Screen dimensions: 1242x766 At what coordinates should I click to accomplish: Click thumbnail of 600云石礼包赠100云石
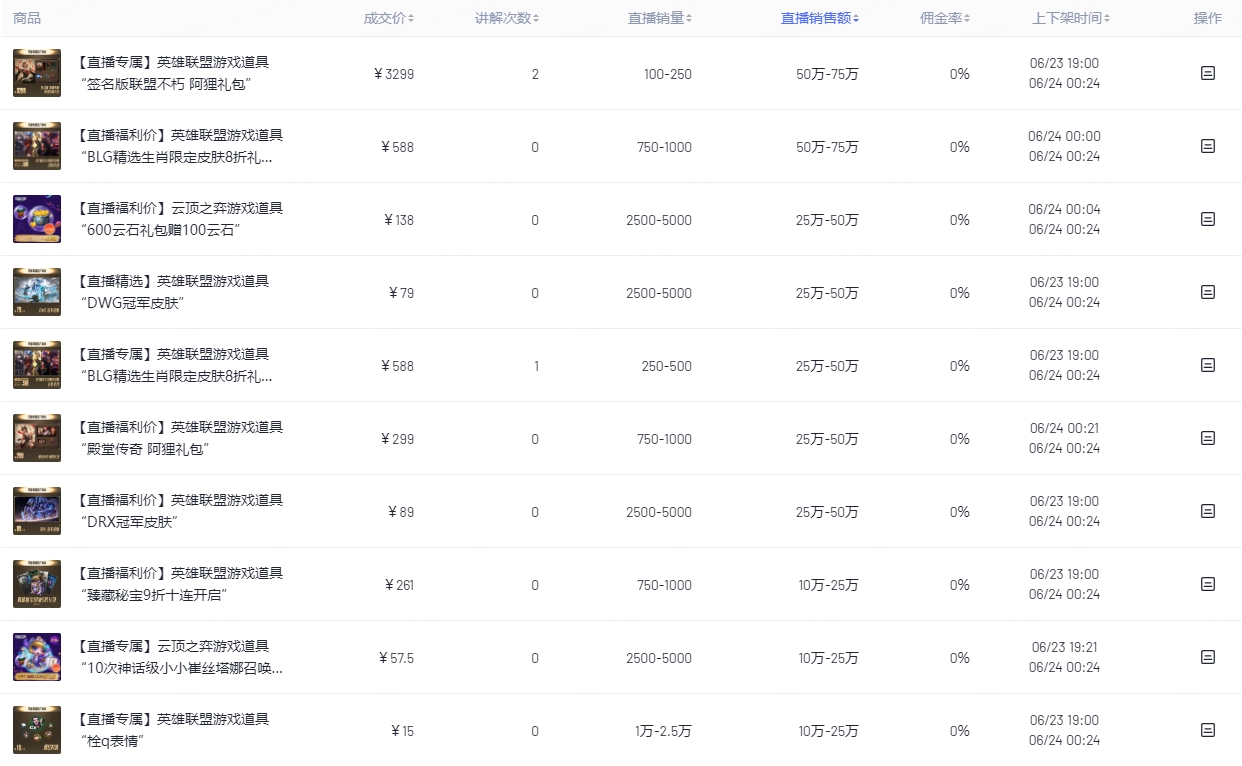[x=37, y=219]
